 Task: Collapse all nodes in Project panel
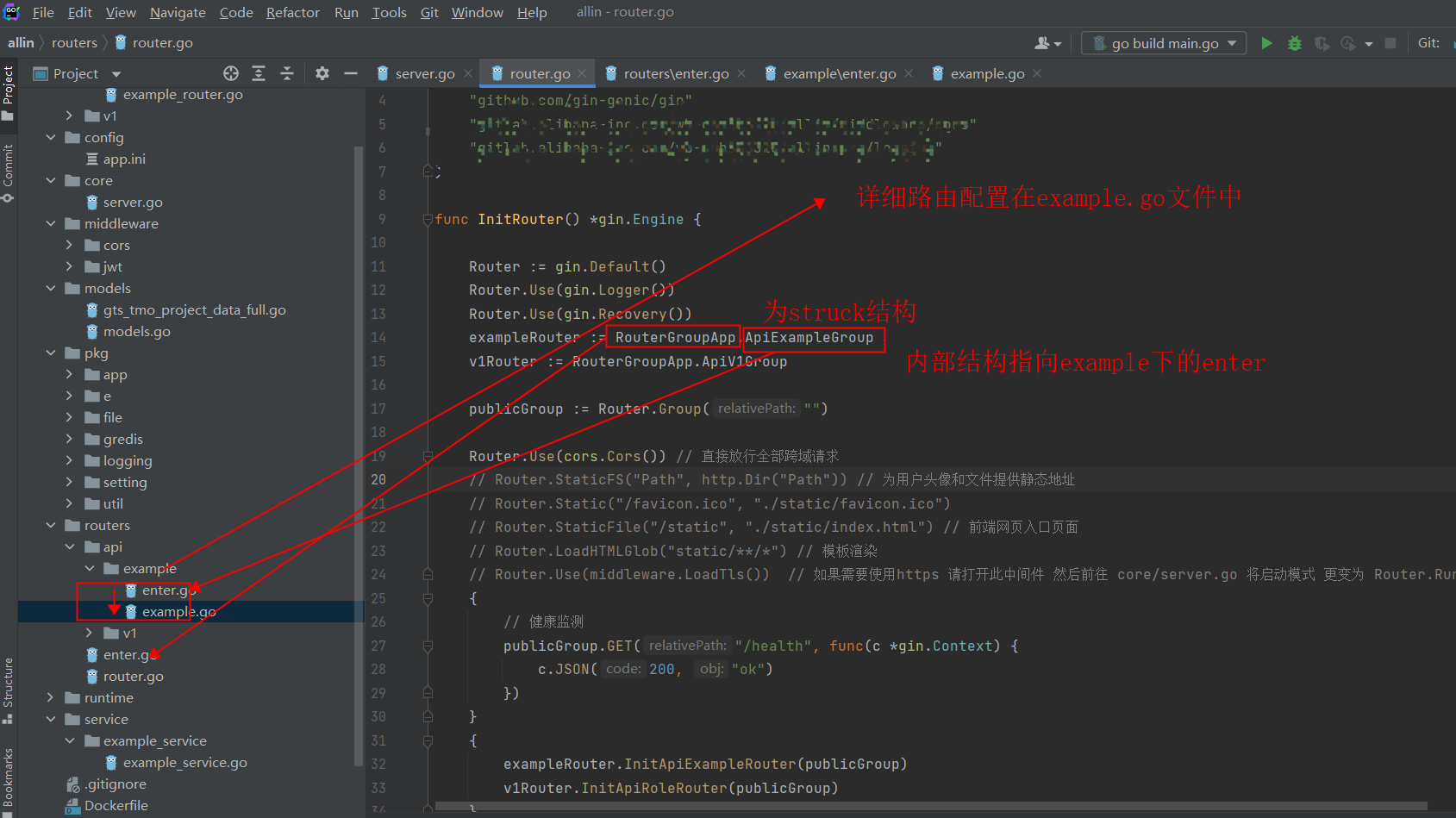coord(287,73)
